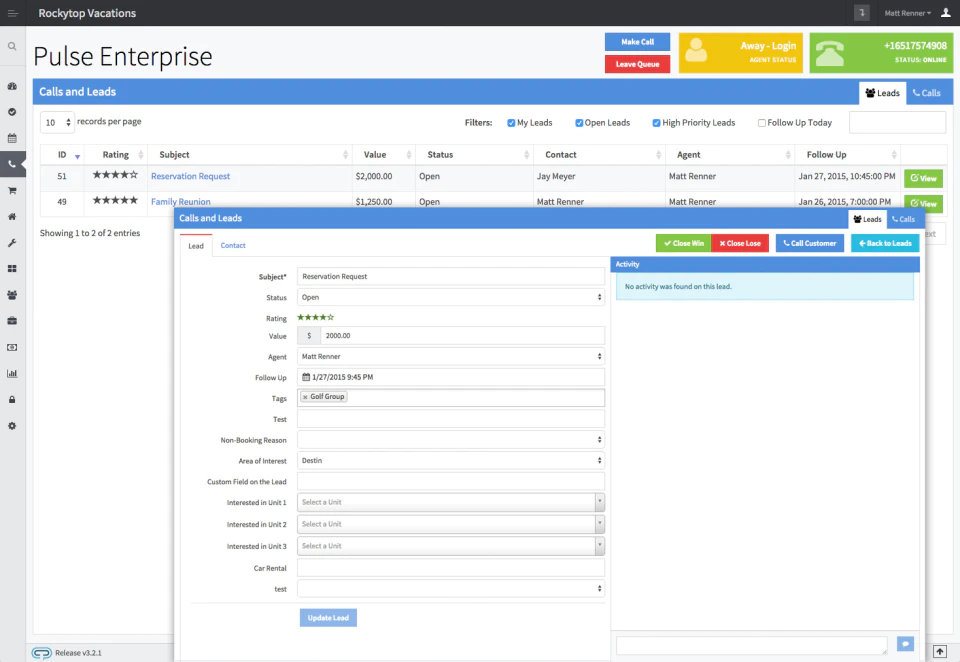
Task: Open the Agent dropdown showing Matt Renner
Action: click(x=451, y=356)
